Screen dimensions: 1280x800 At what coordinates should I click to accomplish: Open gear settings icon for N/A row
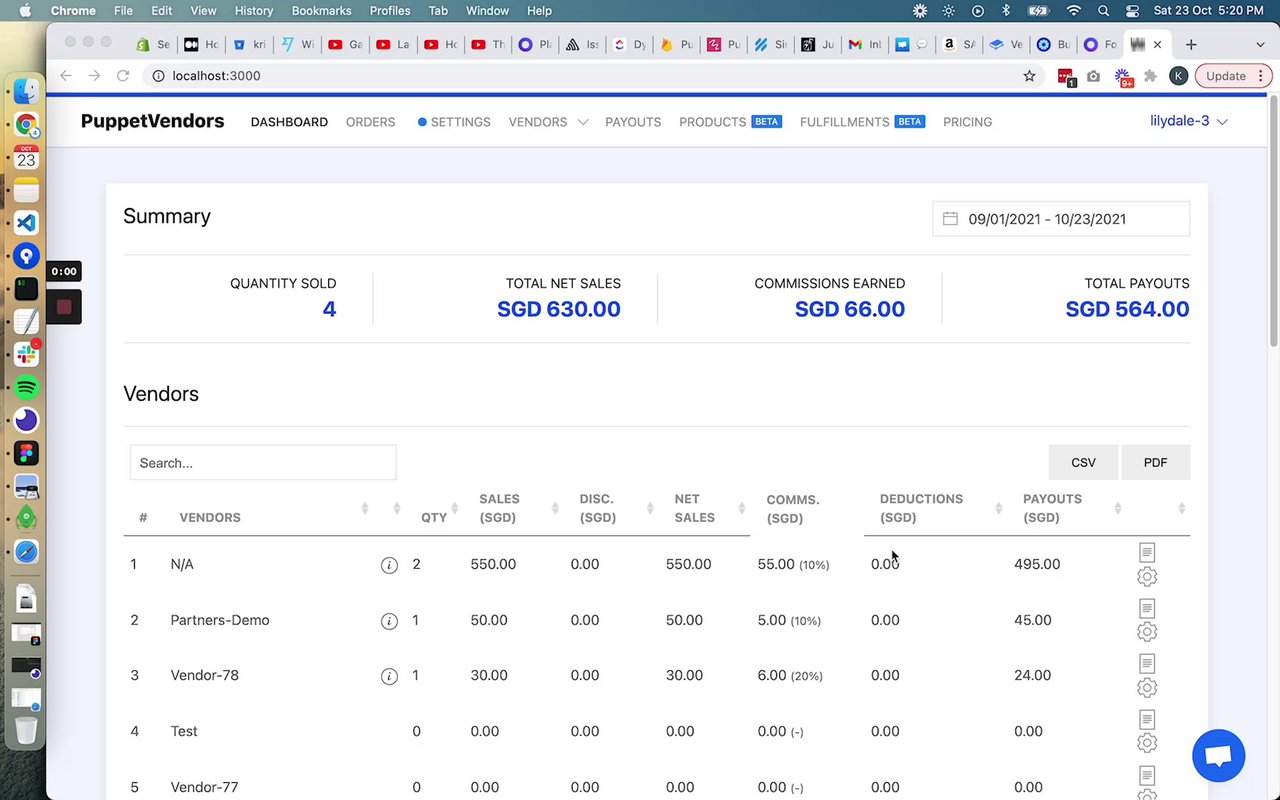click(1147, 577)
